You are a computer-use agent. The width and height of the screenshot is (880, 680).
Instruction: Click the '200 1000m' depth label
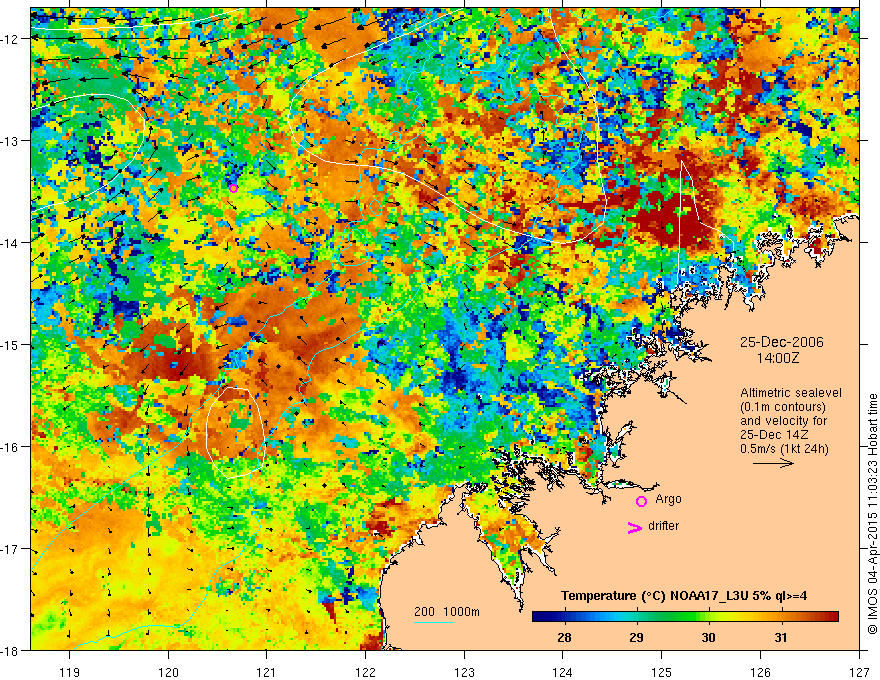point(447,612)
